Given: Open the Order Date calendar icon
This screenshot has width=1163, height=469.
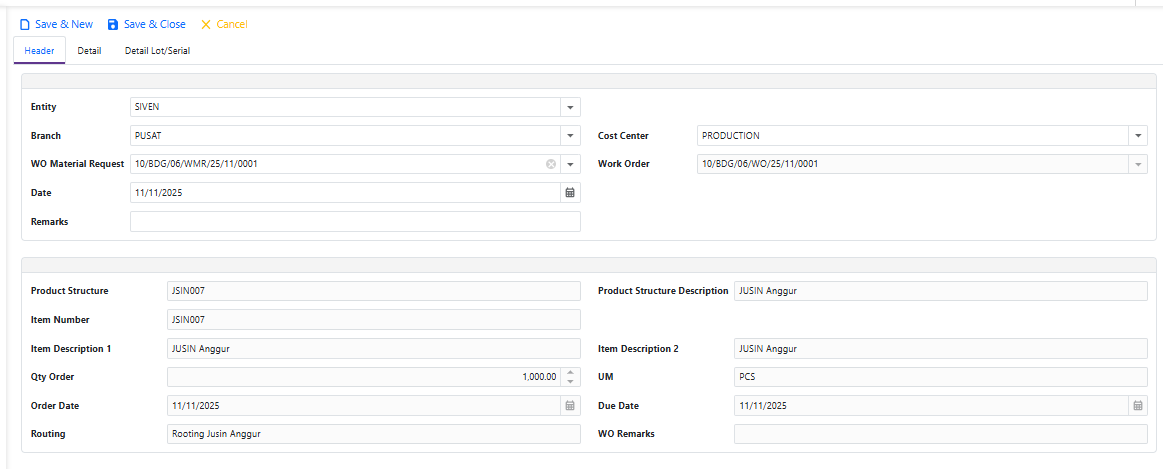Looking at the screenshot, I should [570, 406].
